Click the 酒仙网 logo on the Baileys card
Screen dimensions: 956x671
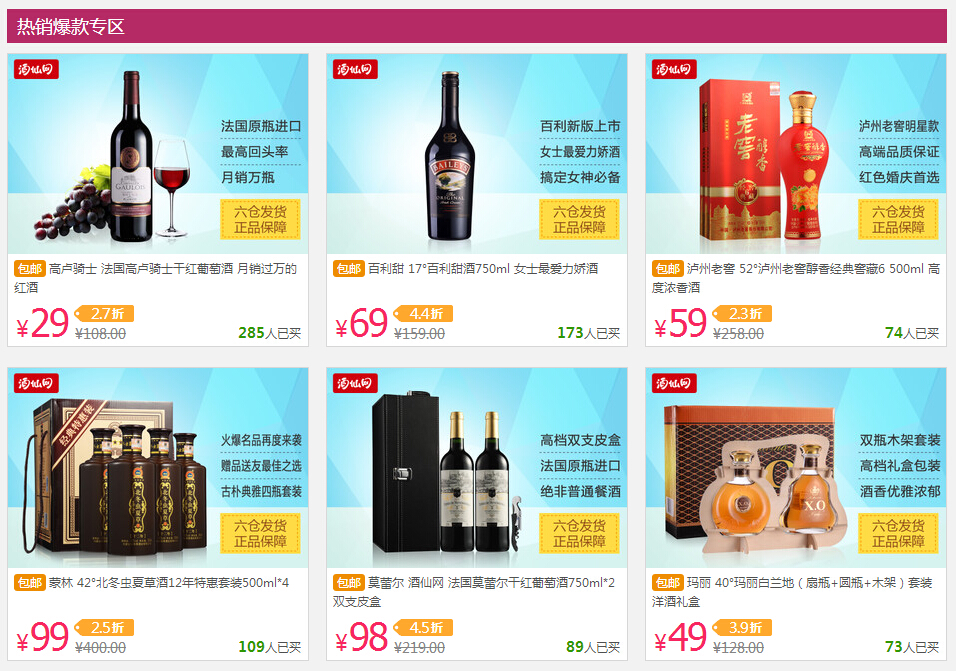(x=355, y=69)
